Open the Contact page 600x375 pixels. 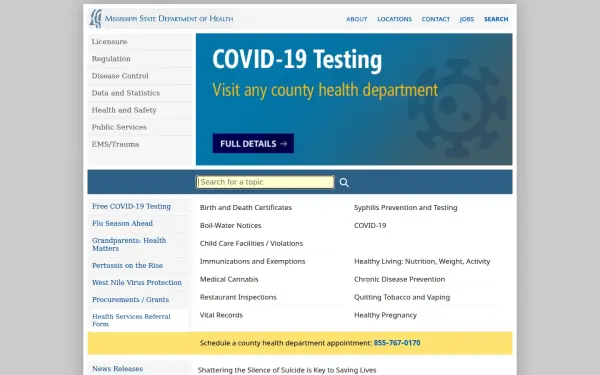point(436,19)
